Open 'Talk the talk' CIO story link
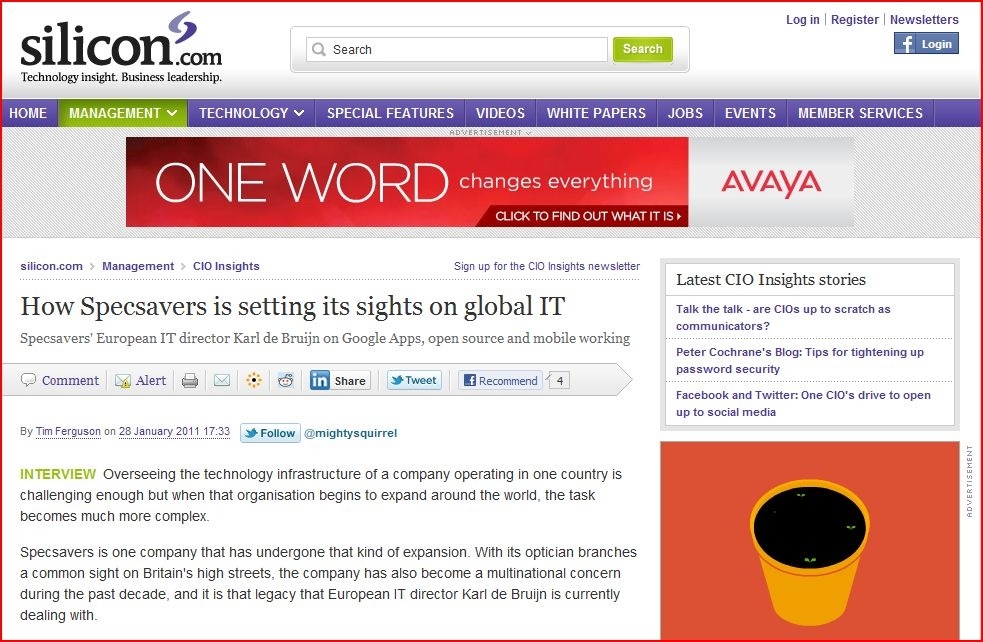 [783, 317]
